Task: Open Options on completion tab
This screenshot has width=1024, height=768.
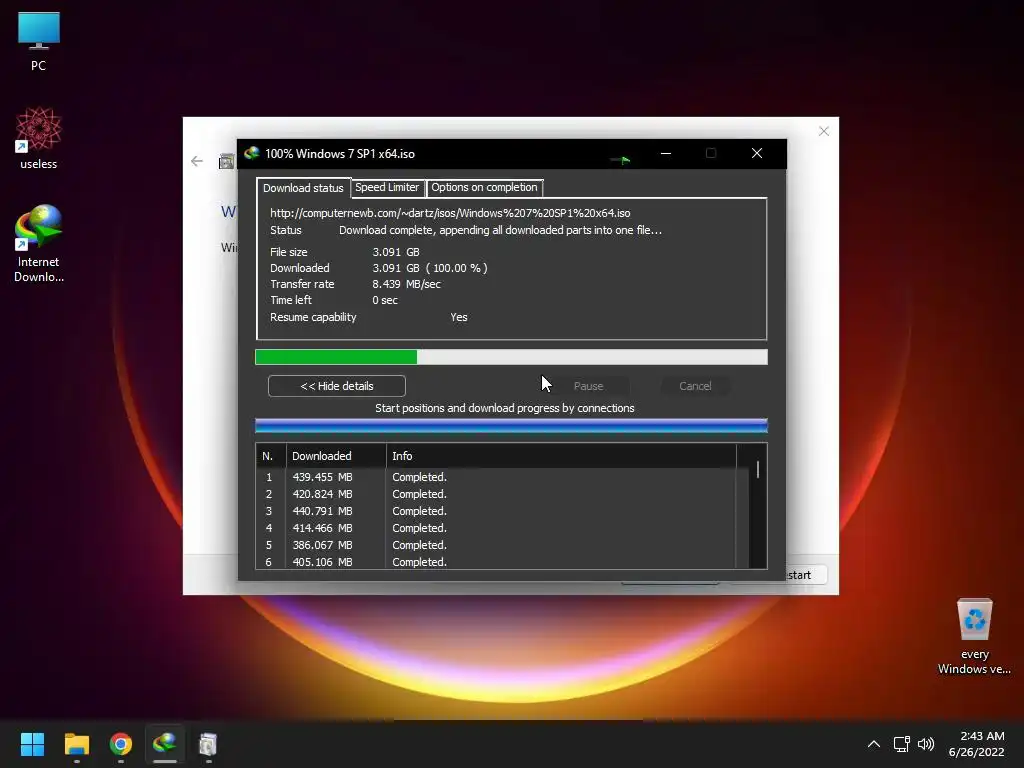Action: point(484,187)
